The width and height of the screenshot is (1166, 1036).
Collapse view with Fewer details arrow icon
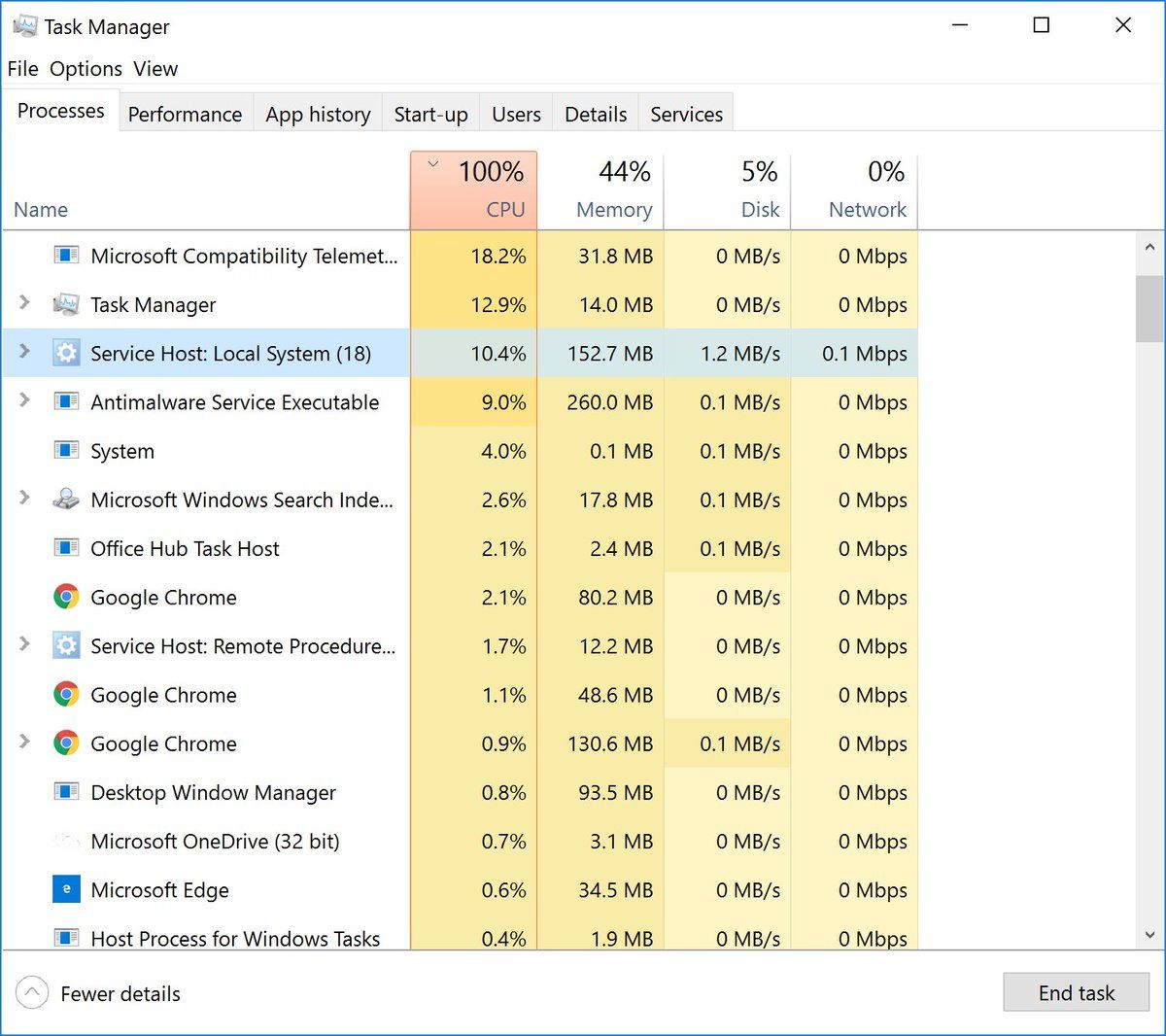(31, 993)
